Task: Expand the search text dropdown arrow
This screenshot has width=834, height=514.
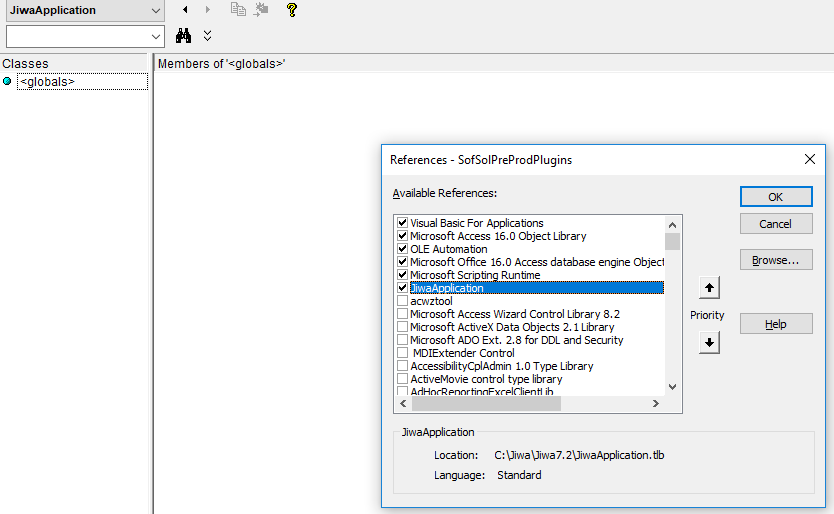Action: (x=155, y=36)
